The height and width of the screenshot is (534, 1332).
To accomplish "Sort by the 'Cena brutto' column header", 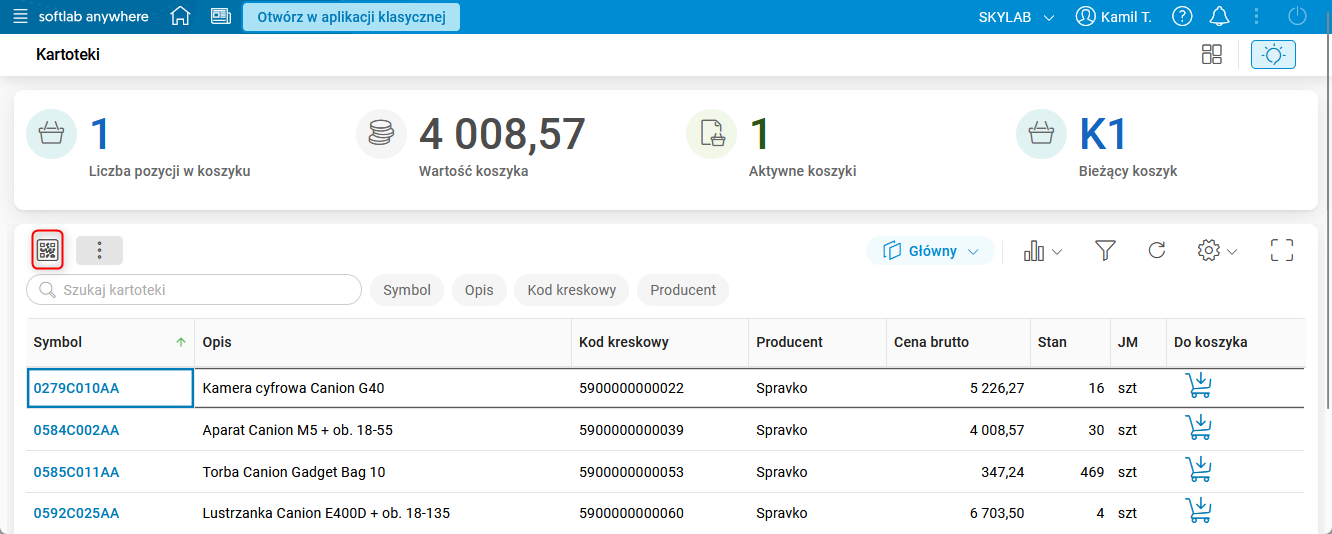I will (x=958, y=342).
